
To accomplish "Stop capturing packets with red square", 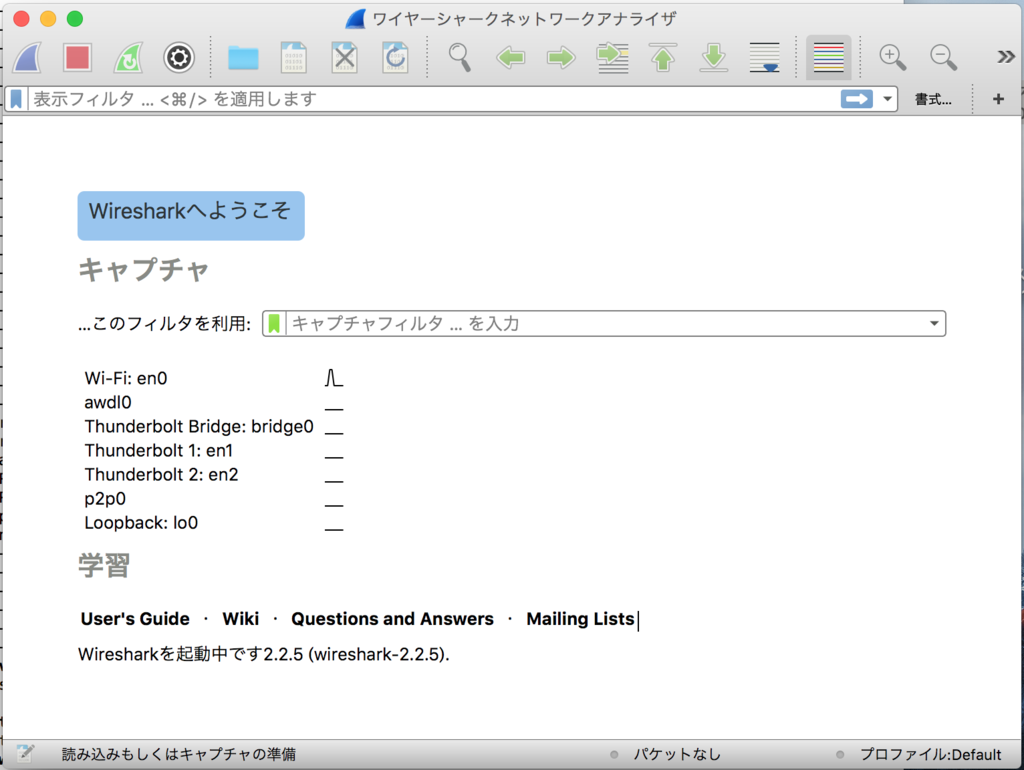I will 77,57.
